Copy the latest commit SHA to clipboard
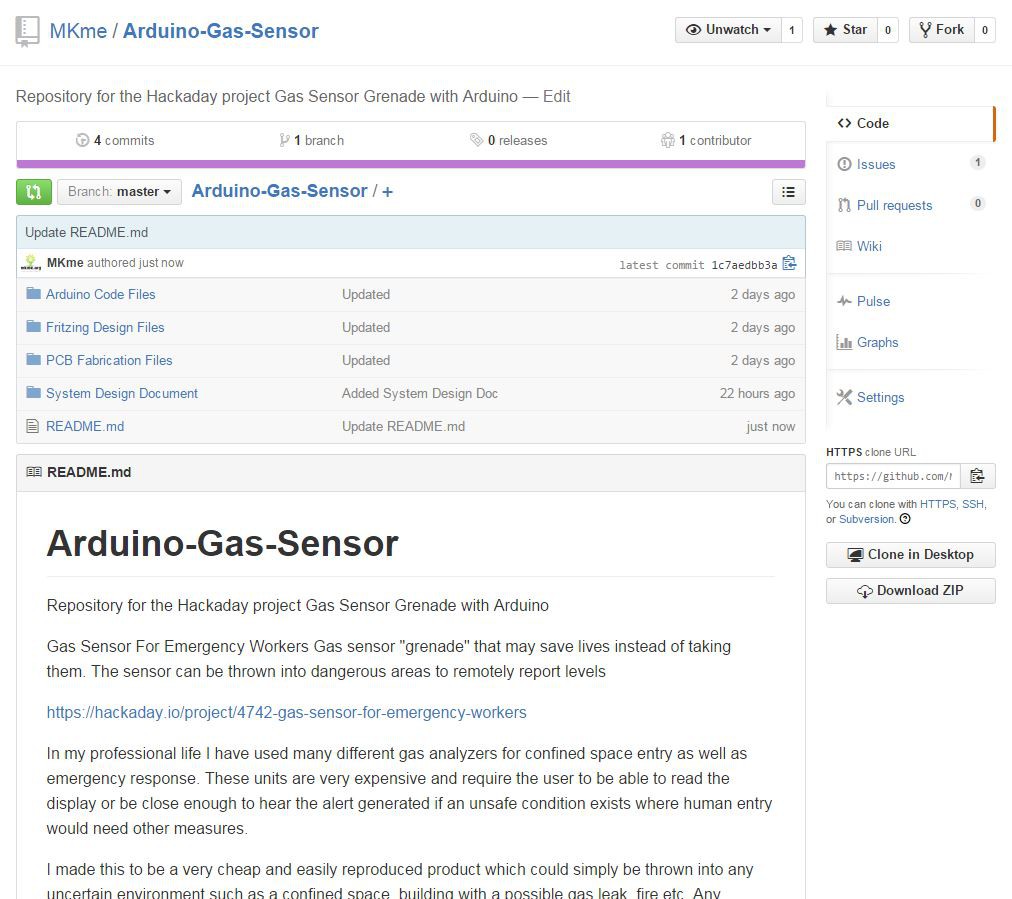 tap(789, 263)
